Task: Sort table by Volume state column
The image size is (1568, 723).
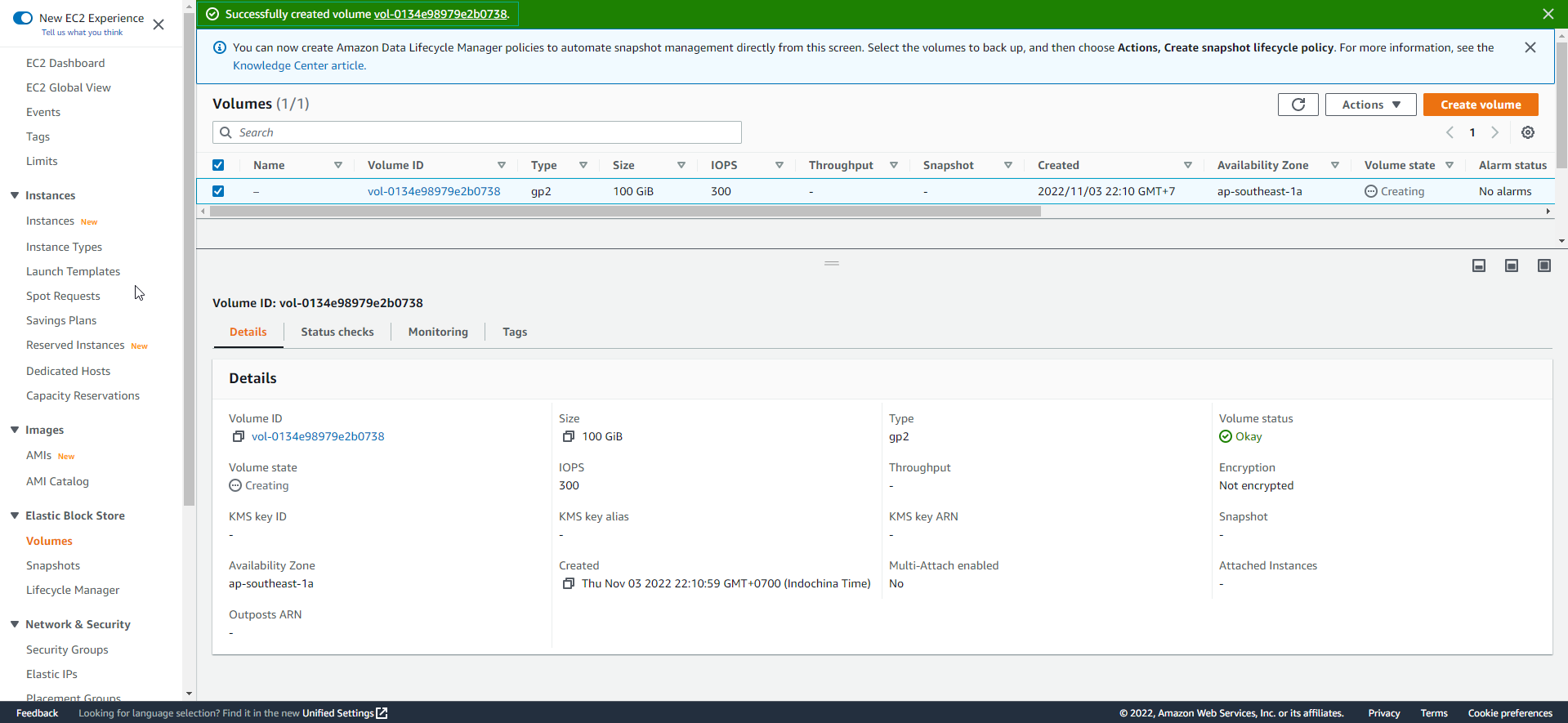Action: [1450, 165]
